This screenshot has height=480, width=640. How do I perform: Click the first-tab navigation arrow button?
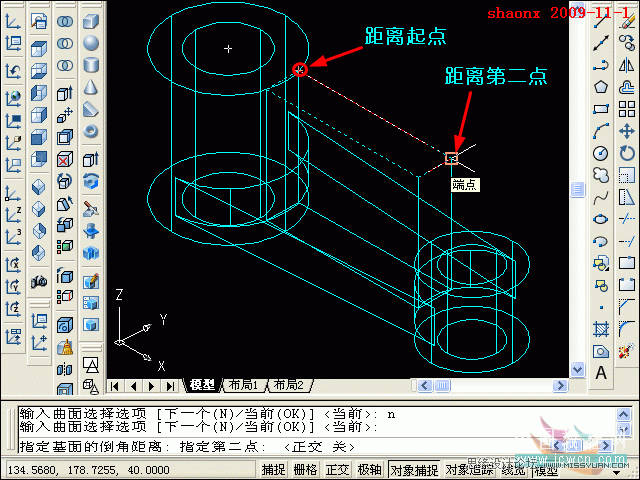coord(115,386)
